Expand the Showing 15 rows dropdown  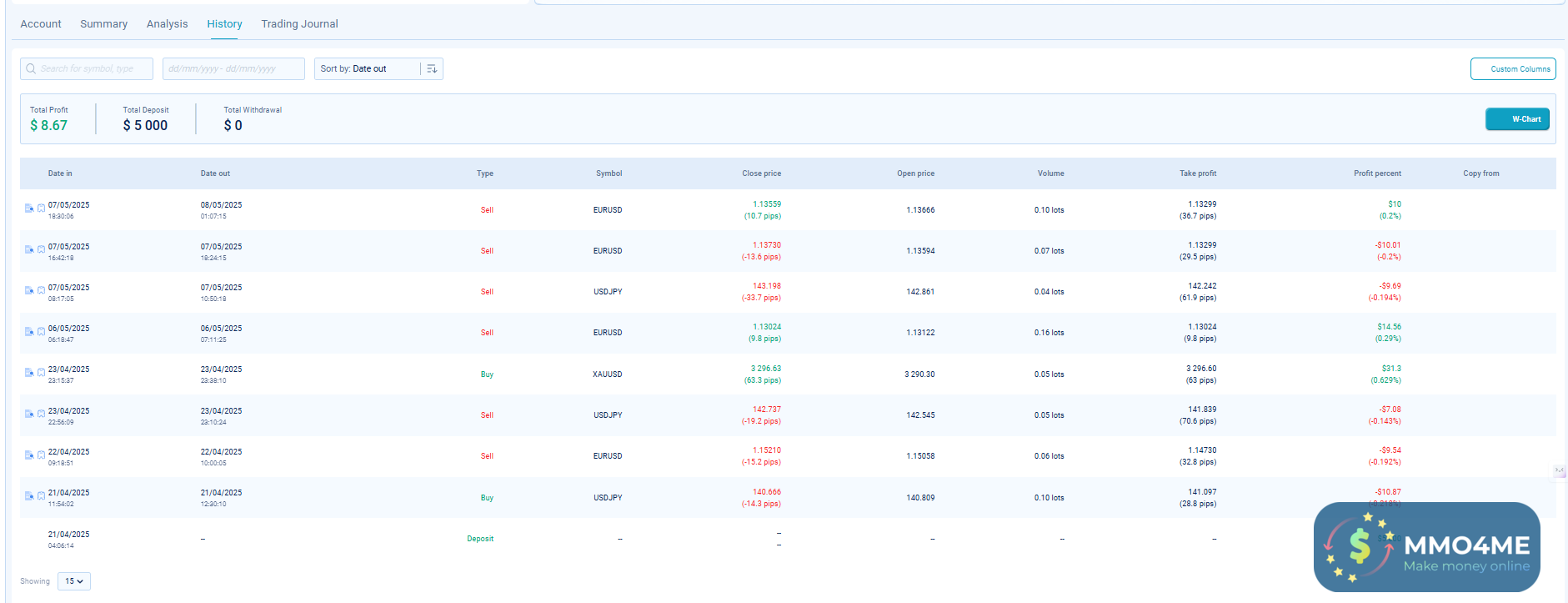click(x=74, y=581)
